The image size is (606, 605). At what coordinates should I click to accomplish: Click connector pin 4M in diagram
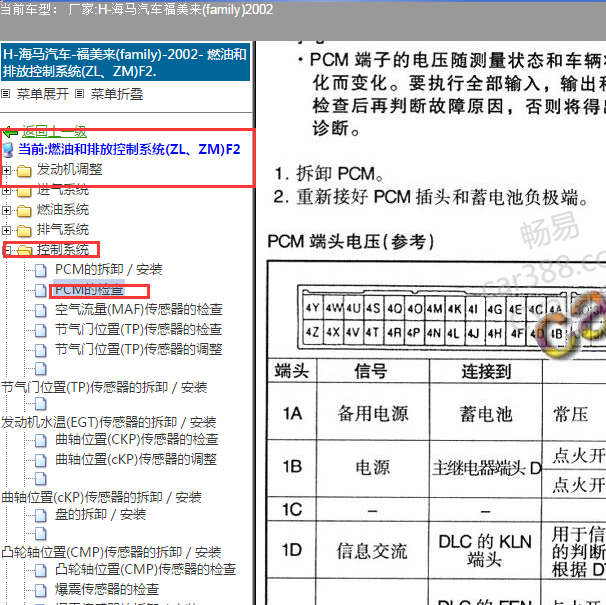[x=435, y=308]
